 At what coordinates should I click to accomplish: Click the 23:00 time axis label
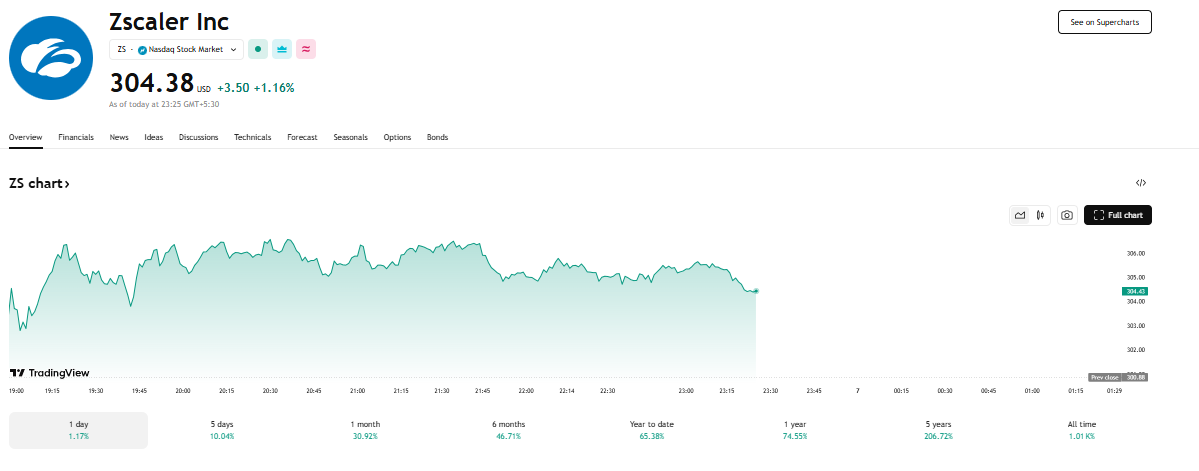point(686,391)
